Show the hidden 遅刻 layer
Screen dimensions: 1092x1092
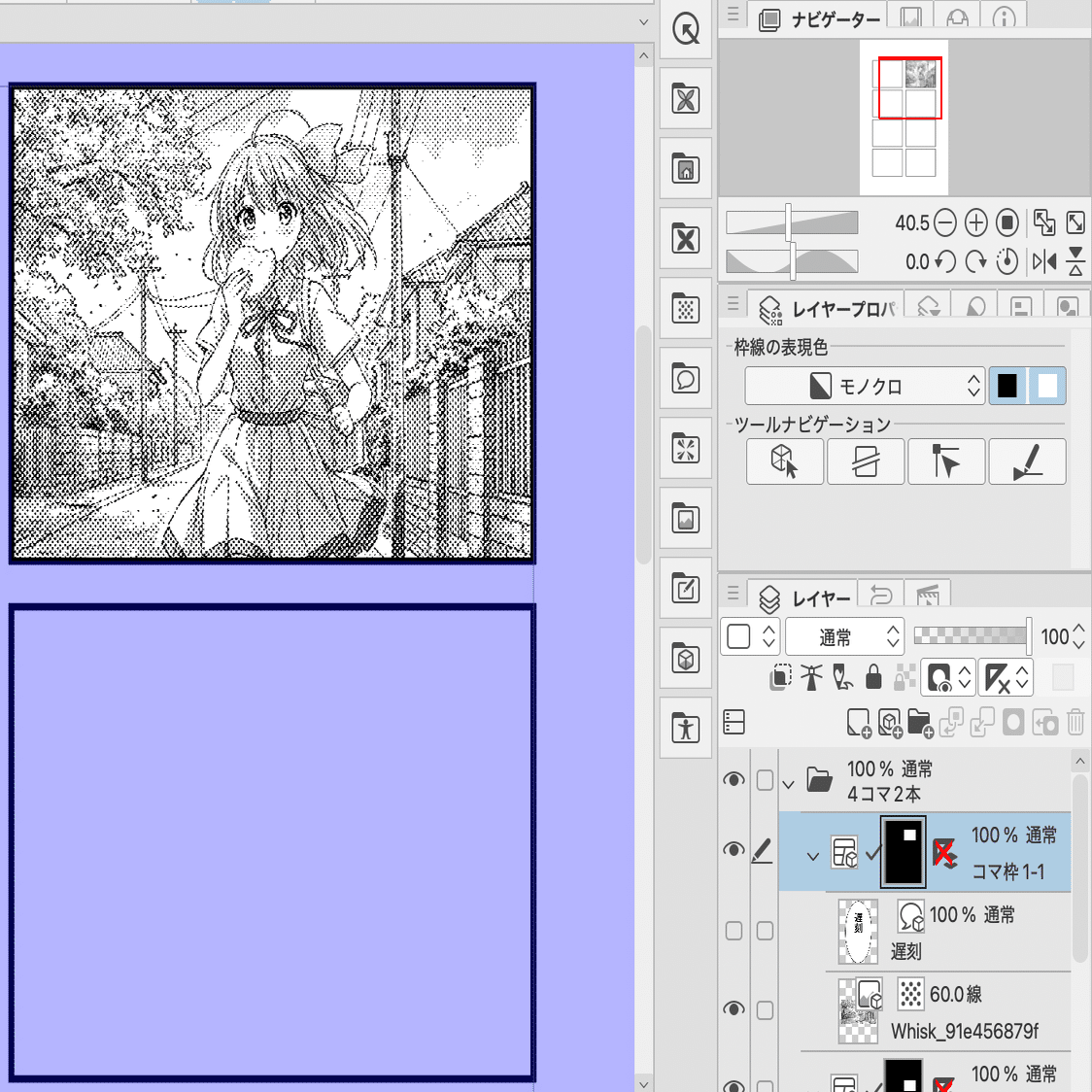coord(734,931)
